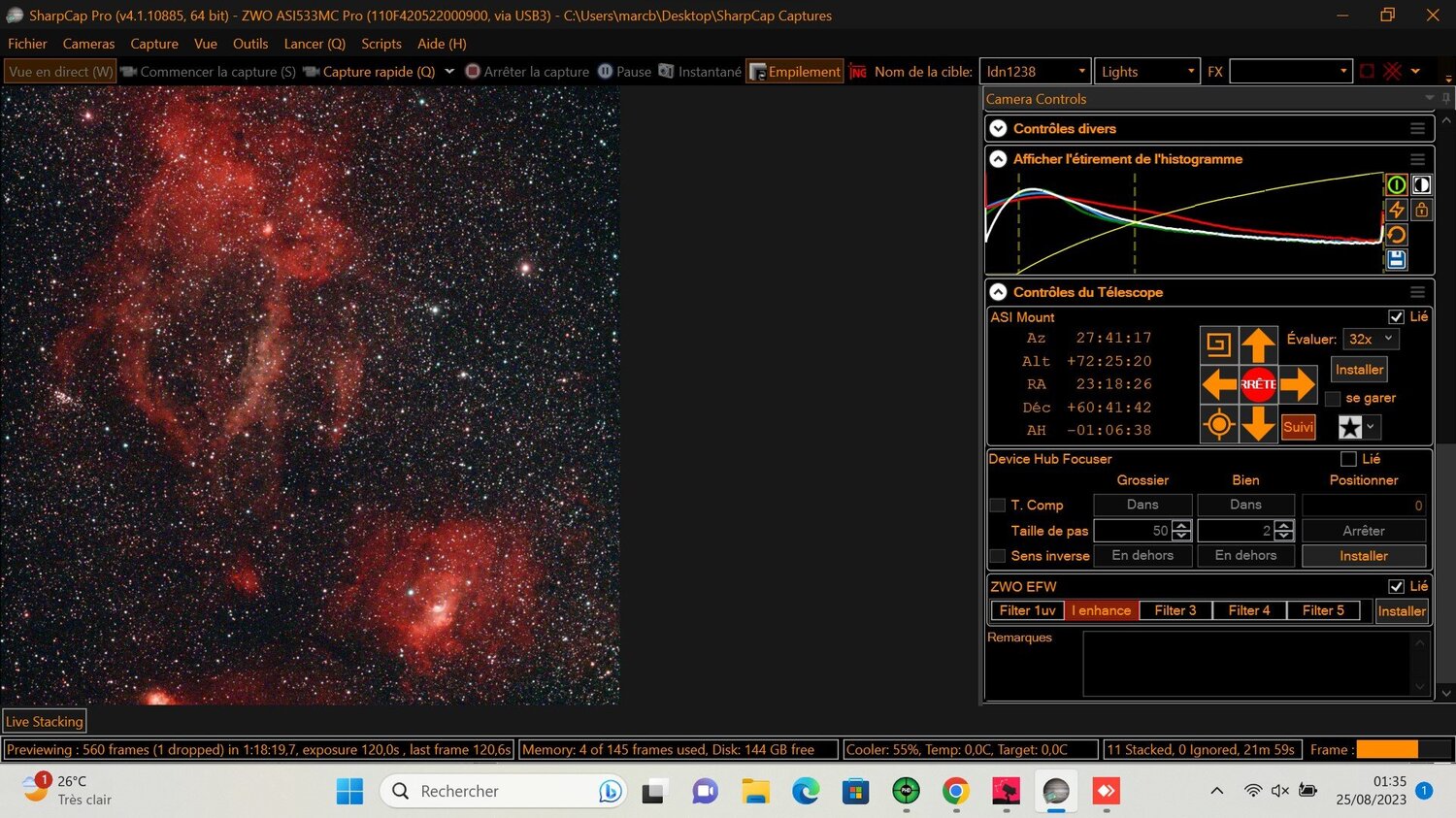Click Installer button in ZWO EFW section
1456x818 pixels.
(x=1402, y=611)
